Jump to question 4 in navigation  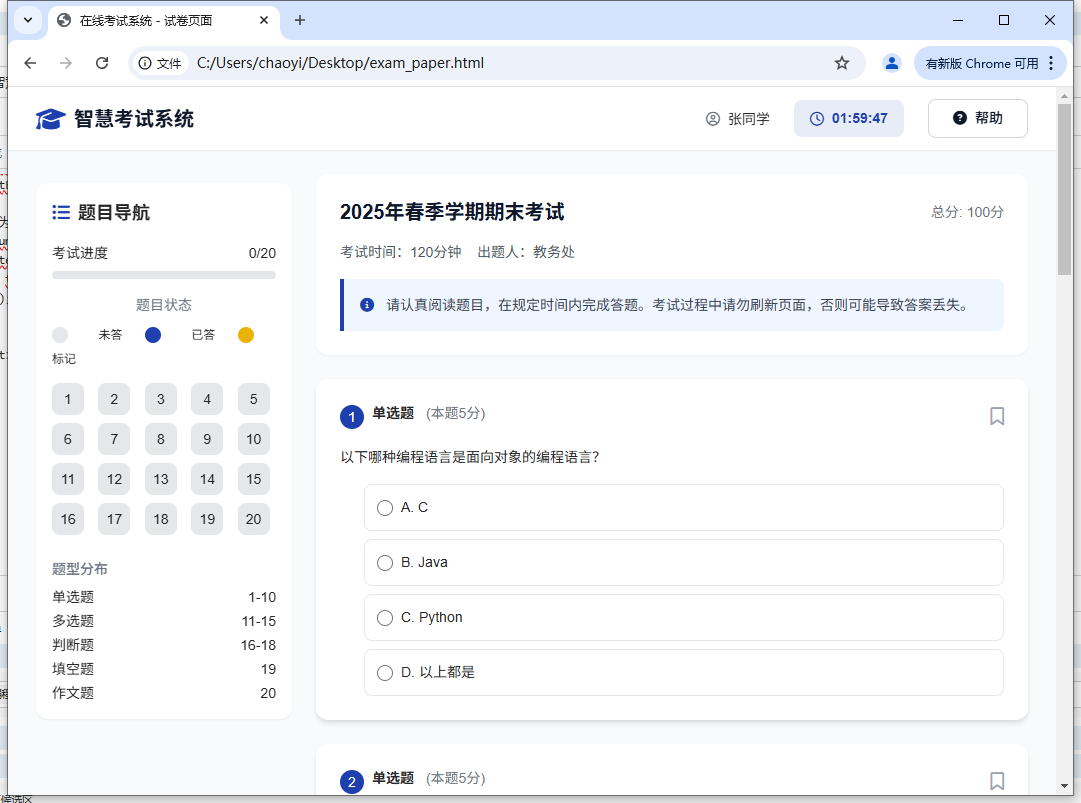[207, 399]
